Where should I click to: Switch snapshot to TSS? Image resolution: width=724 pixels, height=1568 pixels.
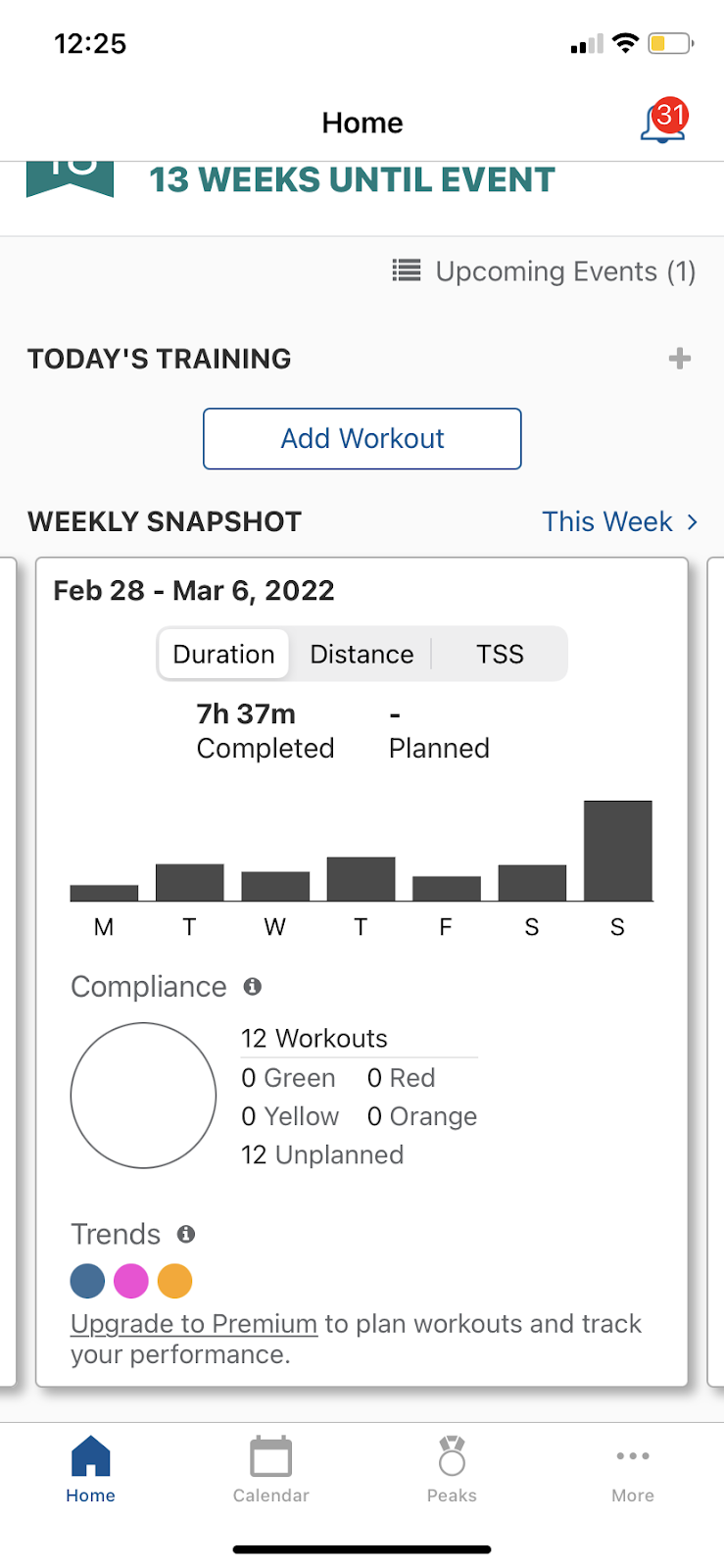pyautogui.click(x=500, y=654)
